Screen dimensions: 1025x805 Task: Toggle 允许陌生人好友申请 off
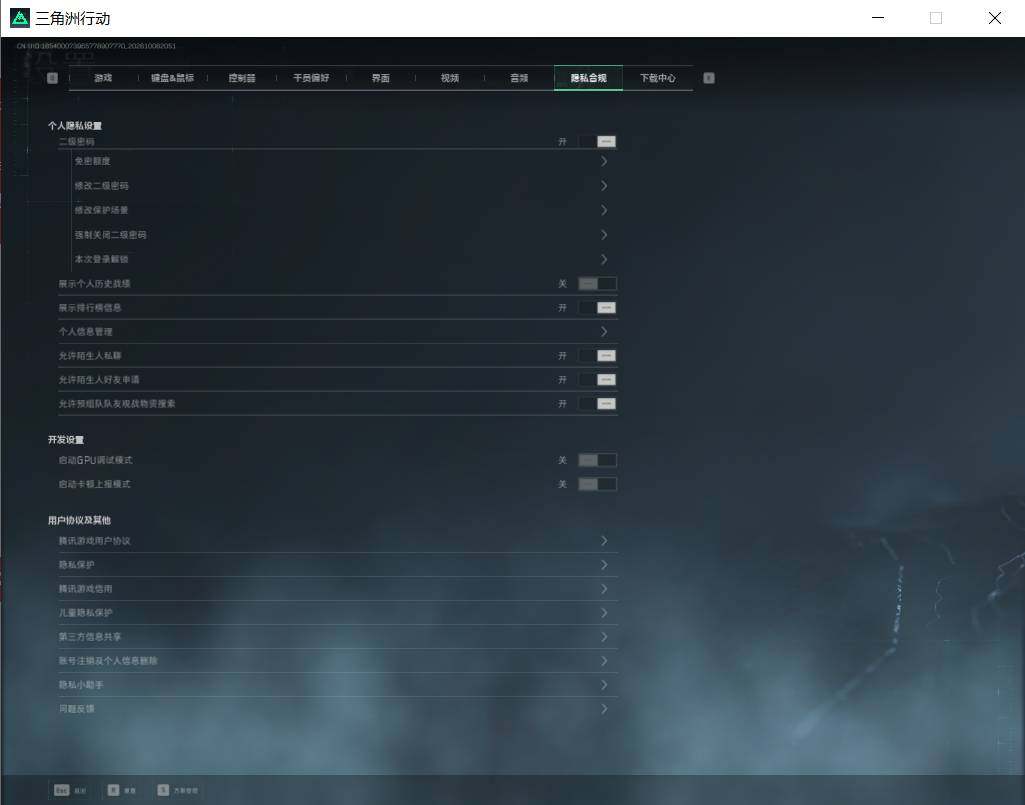pyautogui.click(x=597, y=380)
